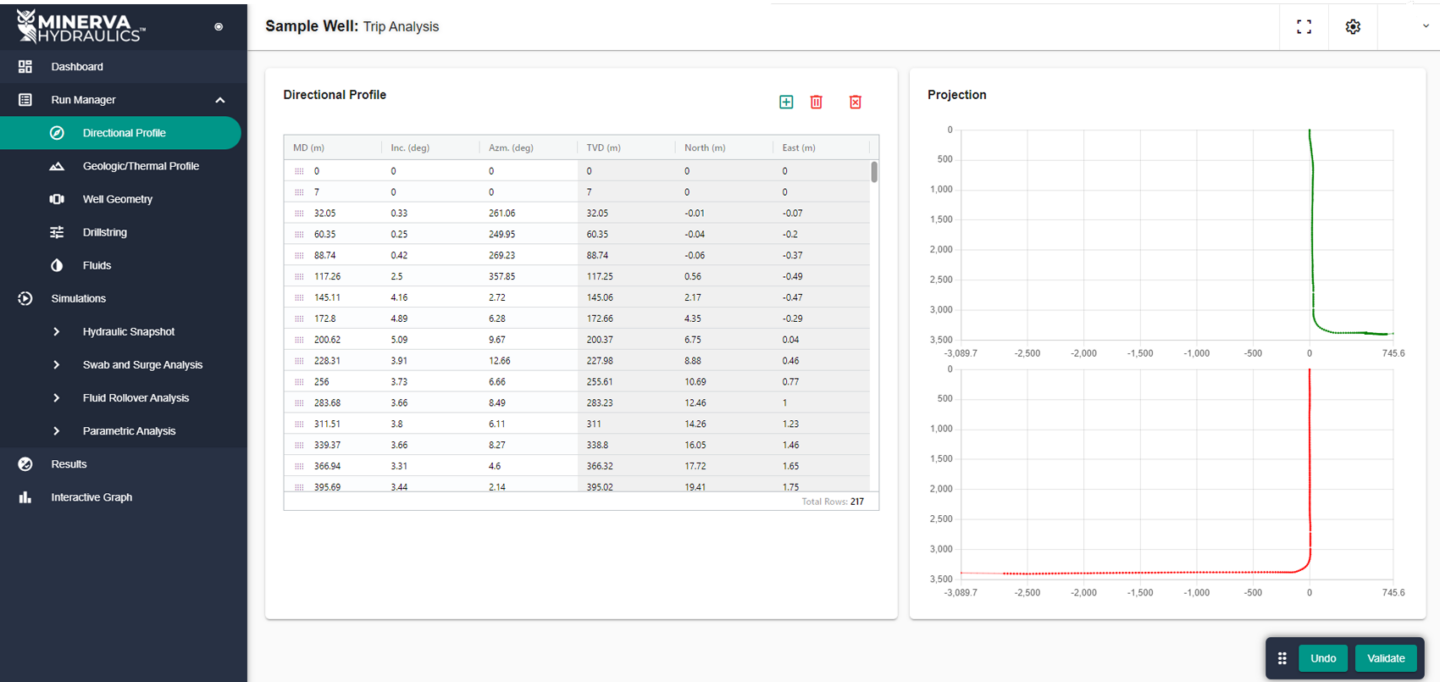Click the Validate button
Screen dimensions: 1440x682
[x=1385, y=658]
